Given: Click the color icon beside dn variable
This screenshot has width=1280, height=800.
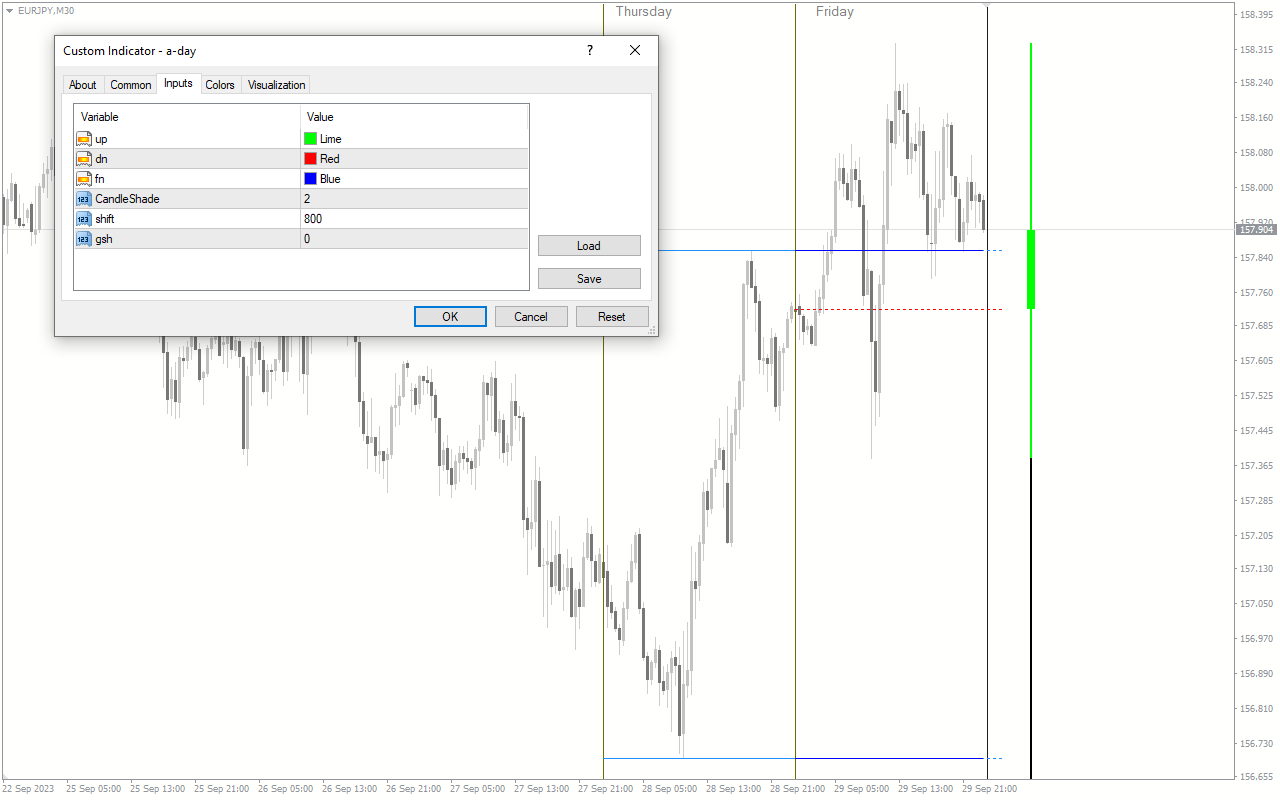Looking at the screenshot, I should pos(84,159).
